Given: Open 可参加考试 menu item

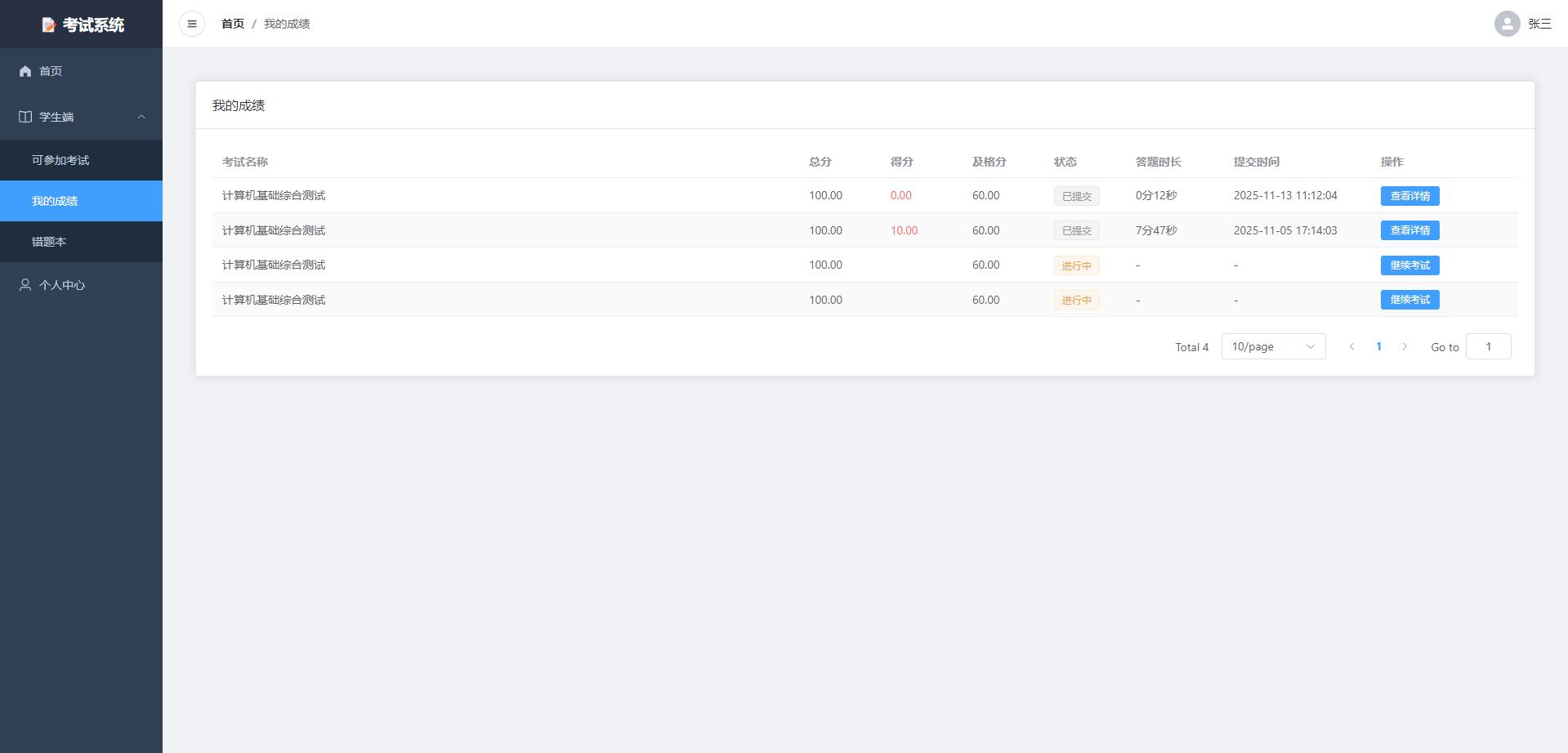Looking at the screenshot, I should click(60, 160).
